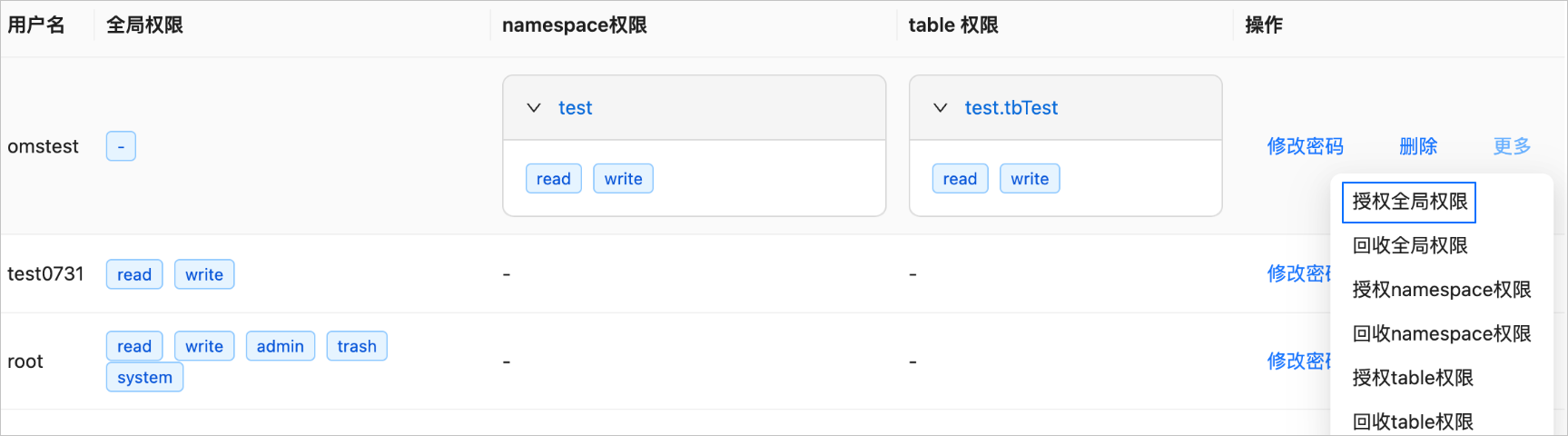Open the 更多 dropdown for omstest
1568x436 pixels.
click(1512, 146)
